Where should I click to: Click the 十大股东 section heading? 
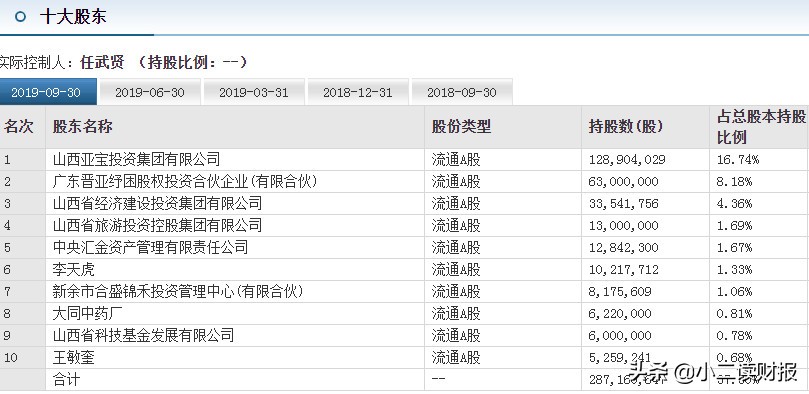pyautogui.click(x=73, y=17)
